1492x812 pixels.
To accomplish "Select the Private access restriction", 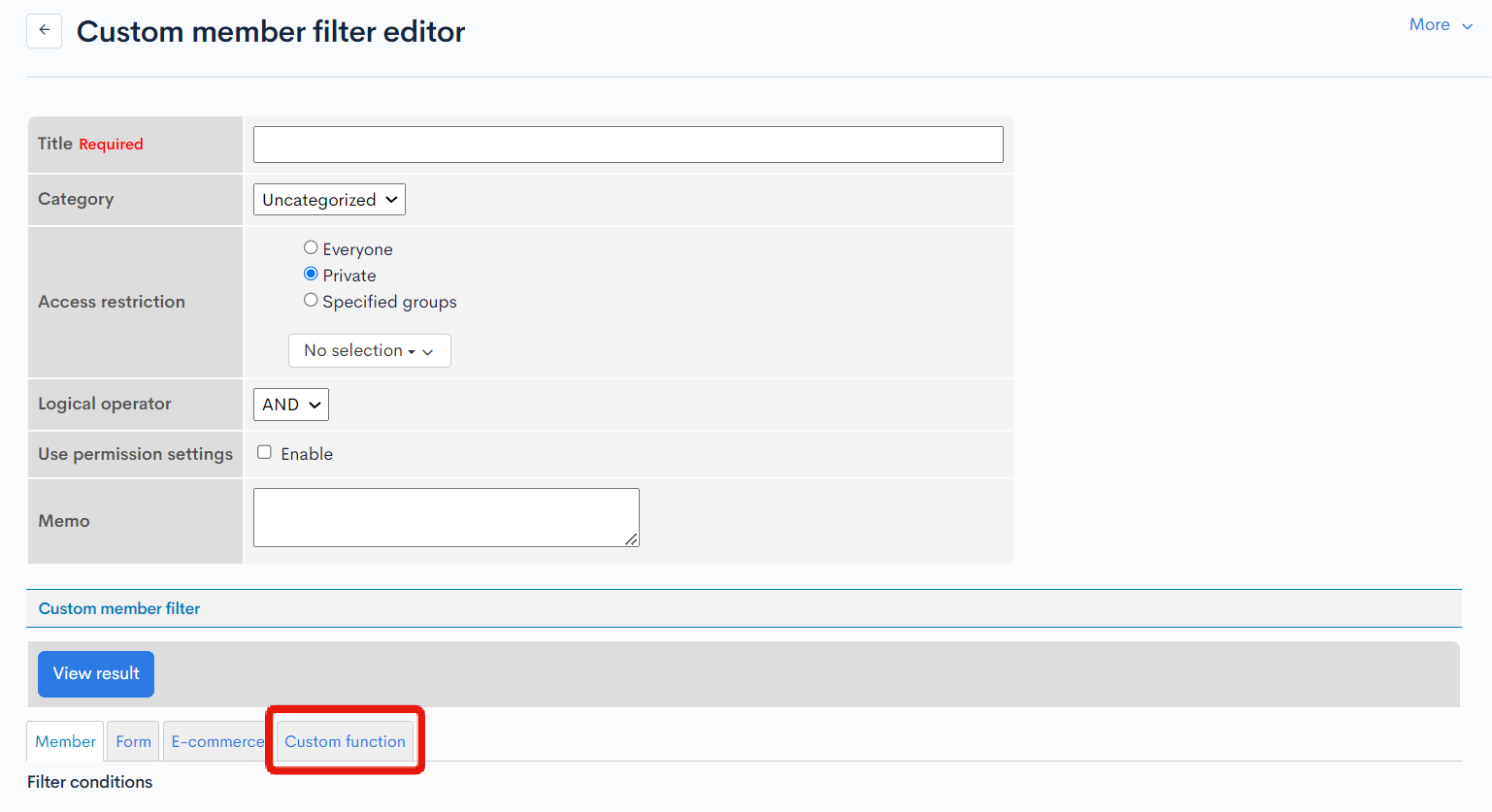I will click(x=310, y=274).
